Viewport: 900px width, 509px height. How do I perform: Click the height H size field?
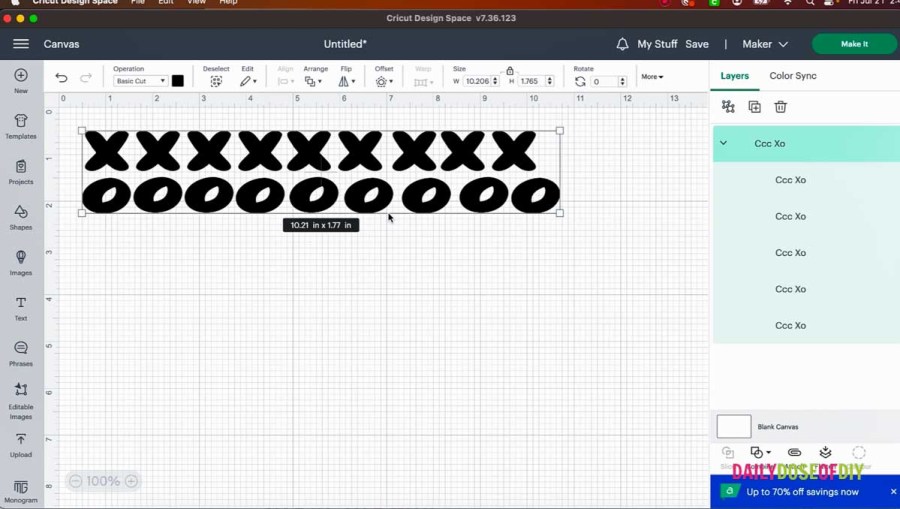click(531, 81)
